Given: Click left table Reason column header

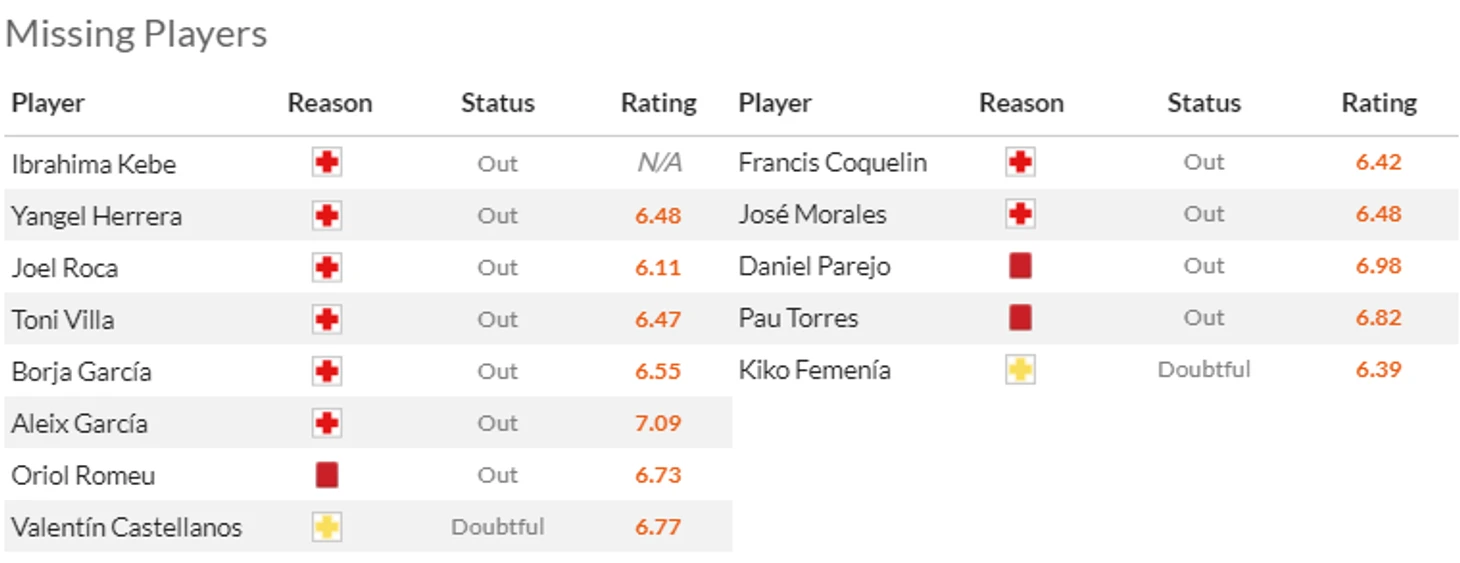Looking at the screenshot, I should pos(330,103).
